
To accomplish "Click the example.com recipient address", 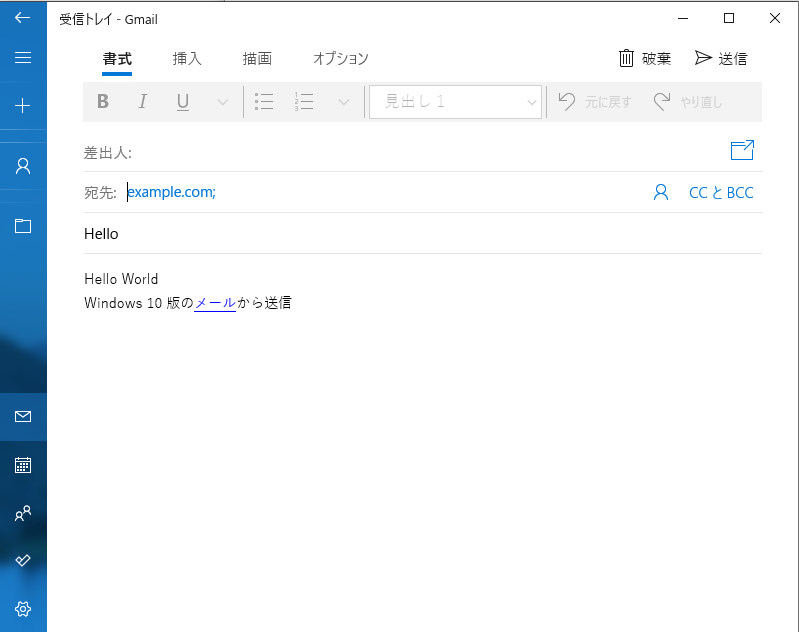I will point(171,192).
